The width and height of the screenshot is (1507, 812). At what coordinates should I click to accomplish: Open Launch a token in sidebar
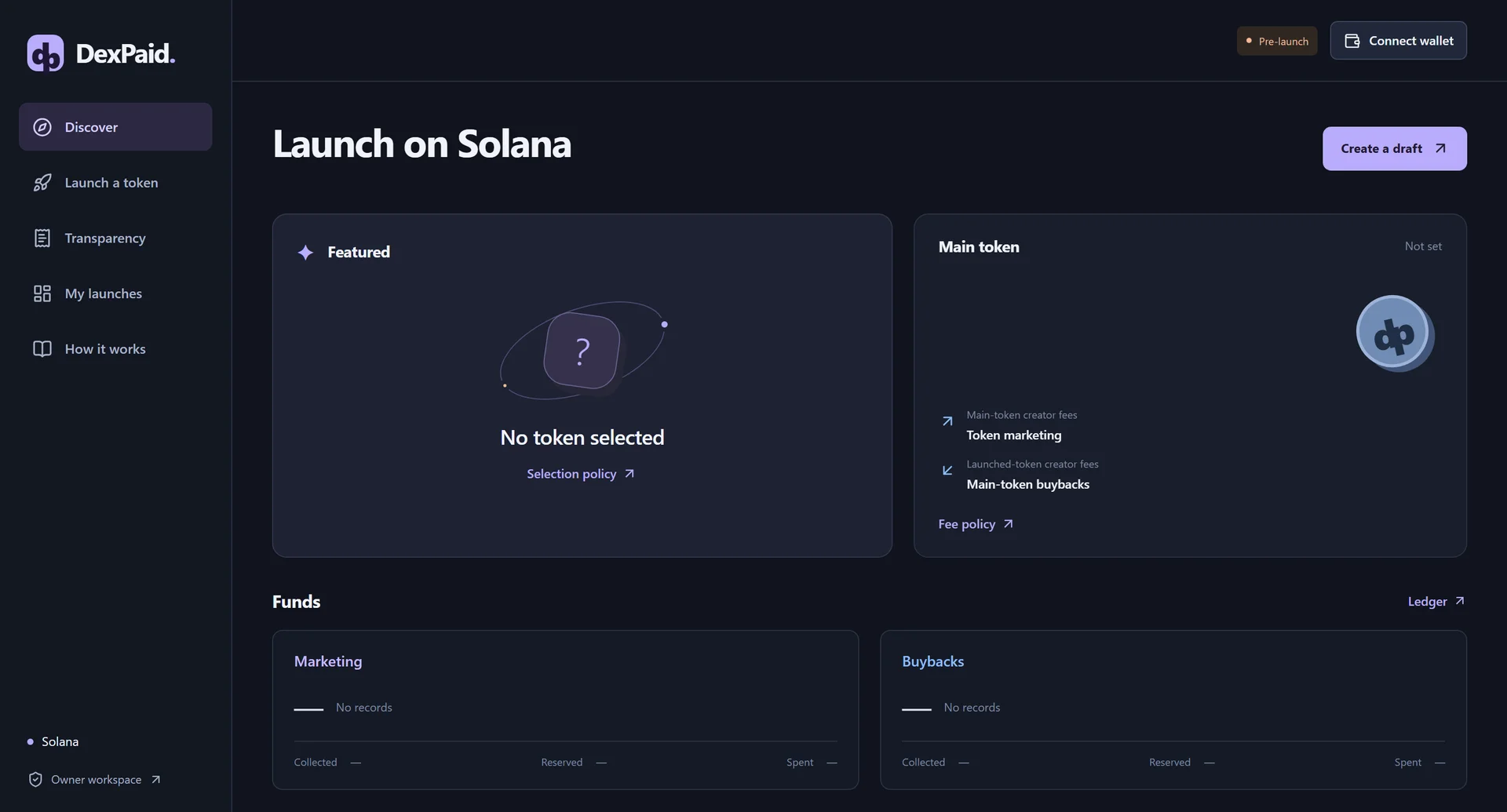coord(115,183)
